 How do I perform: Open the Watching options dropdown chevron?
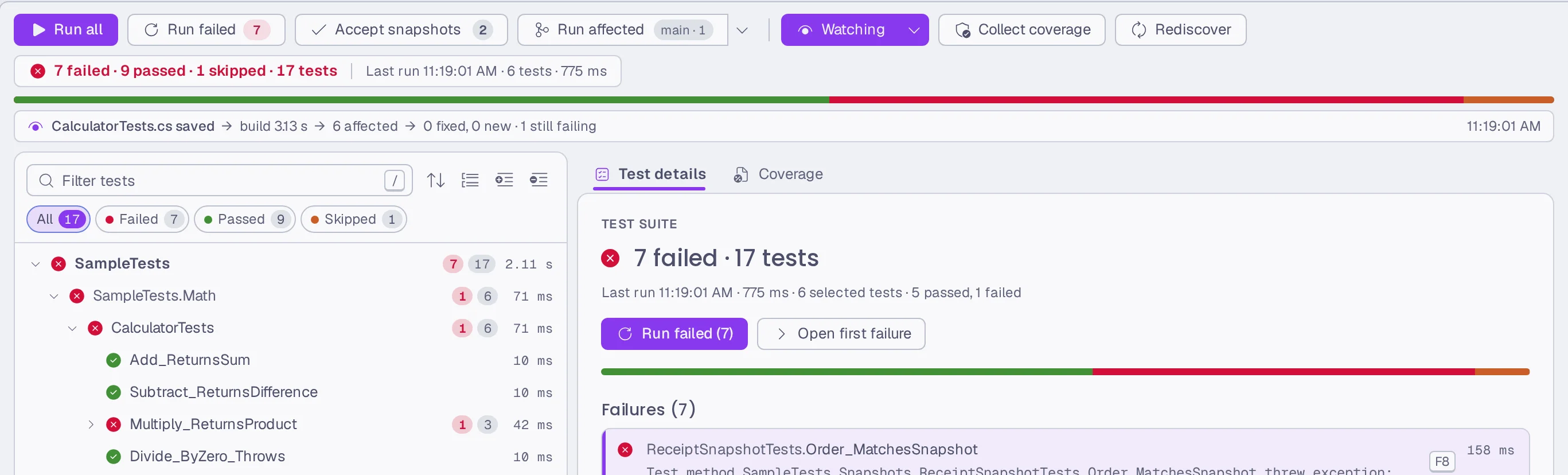point(914,30)
